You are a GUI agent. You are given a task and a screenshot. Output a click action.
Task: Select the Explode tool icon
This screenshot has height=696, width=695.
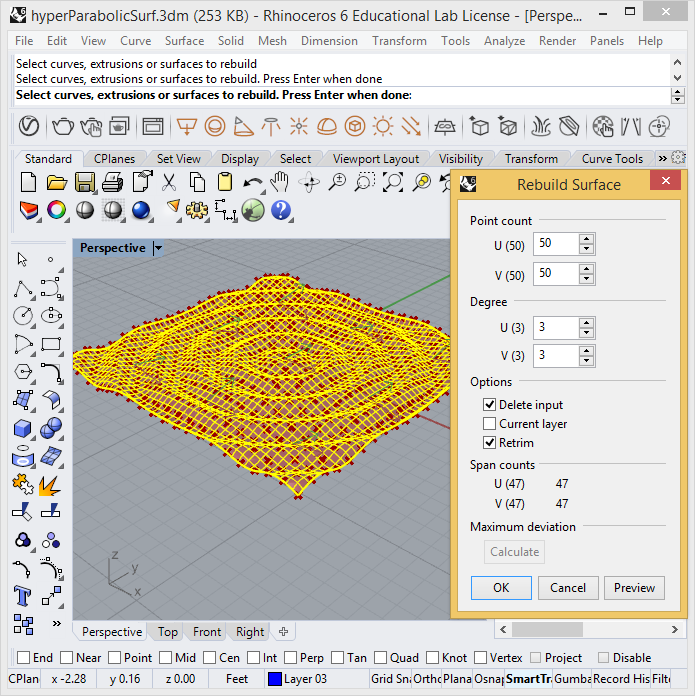pos(49,486)
